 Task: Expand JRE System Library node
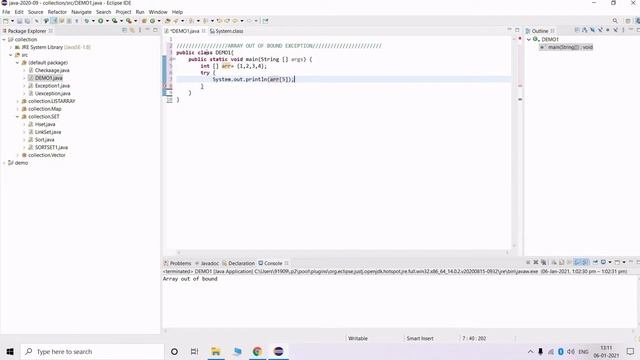point(11,47)
